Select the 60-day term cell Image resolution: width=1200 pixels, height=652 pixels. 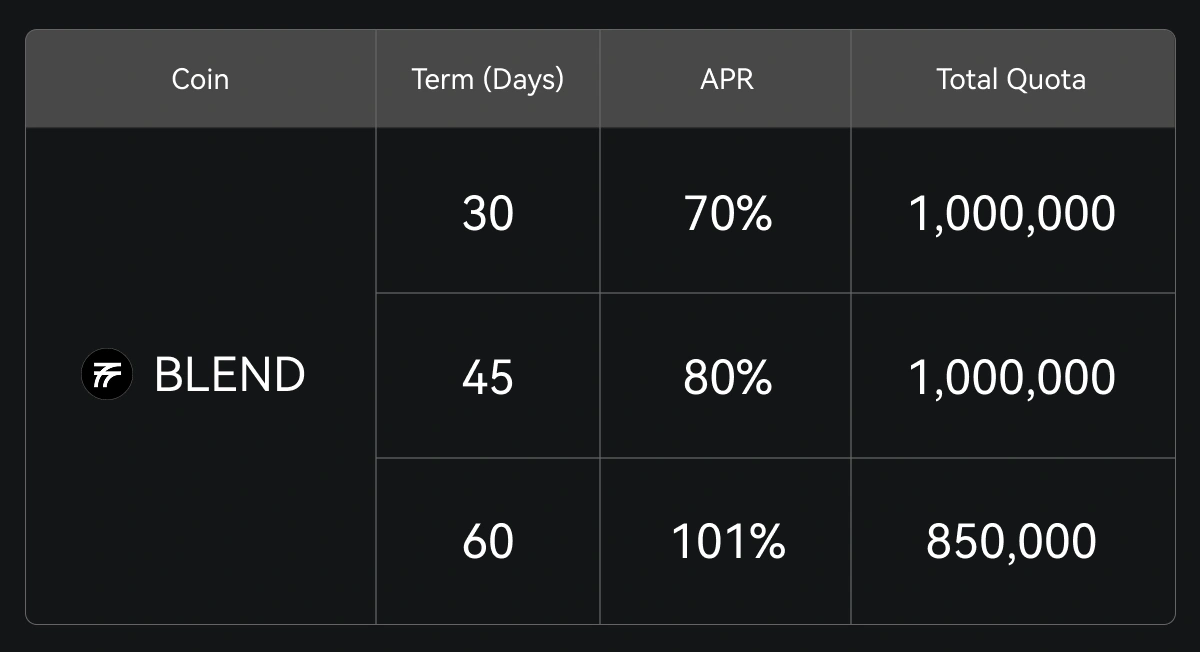click(x=487, y=541)
